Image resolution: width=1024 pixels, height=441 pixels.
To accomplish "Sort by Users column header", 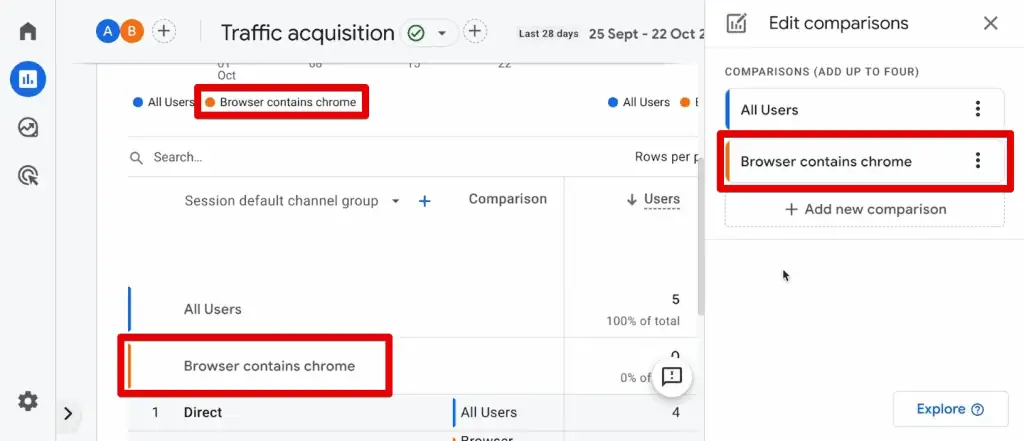I will coord(661,199).
